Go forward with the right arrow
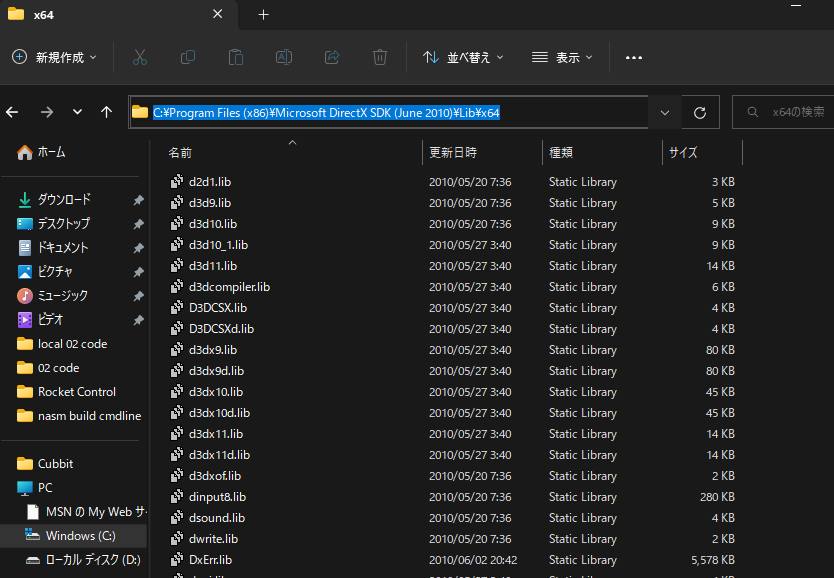The width and height of the screenshot is (834, 578). tap(47, 112)
